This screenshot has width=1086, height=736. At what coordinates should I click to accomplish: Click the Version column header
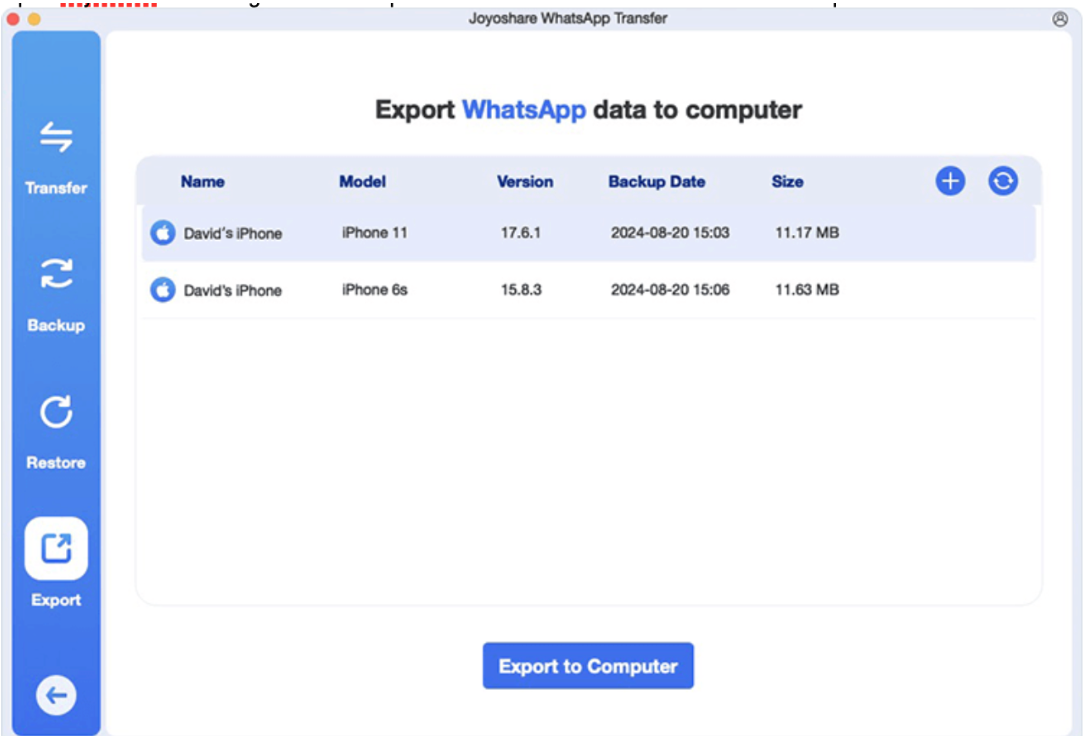tap(525, 181)
